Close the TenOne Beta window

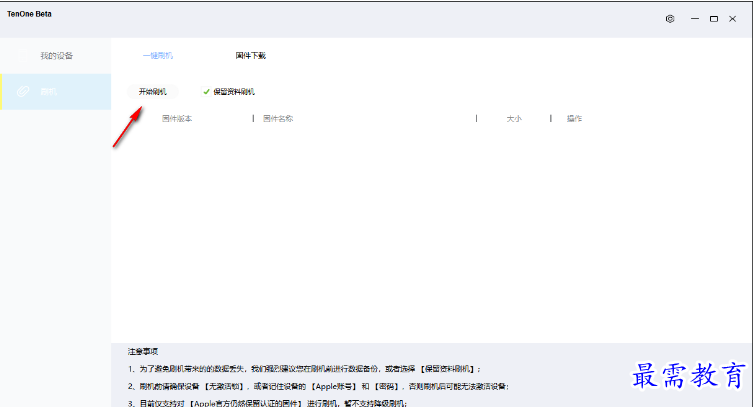coord(732,19)
